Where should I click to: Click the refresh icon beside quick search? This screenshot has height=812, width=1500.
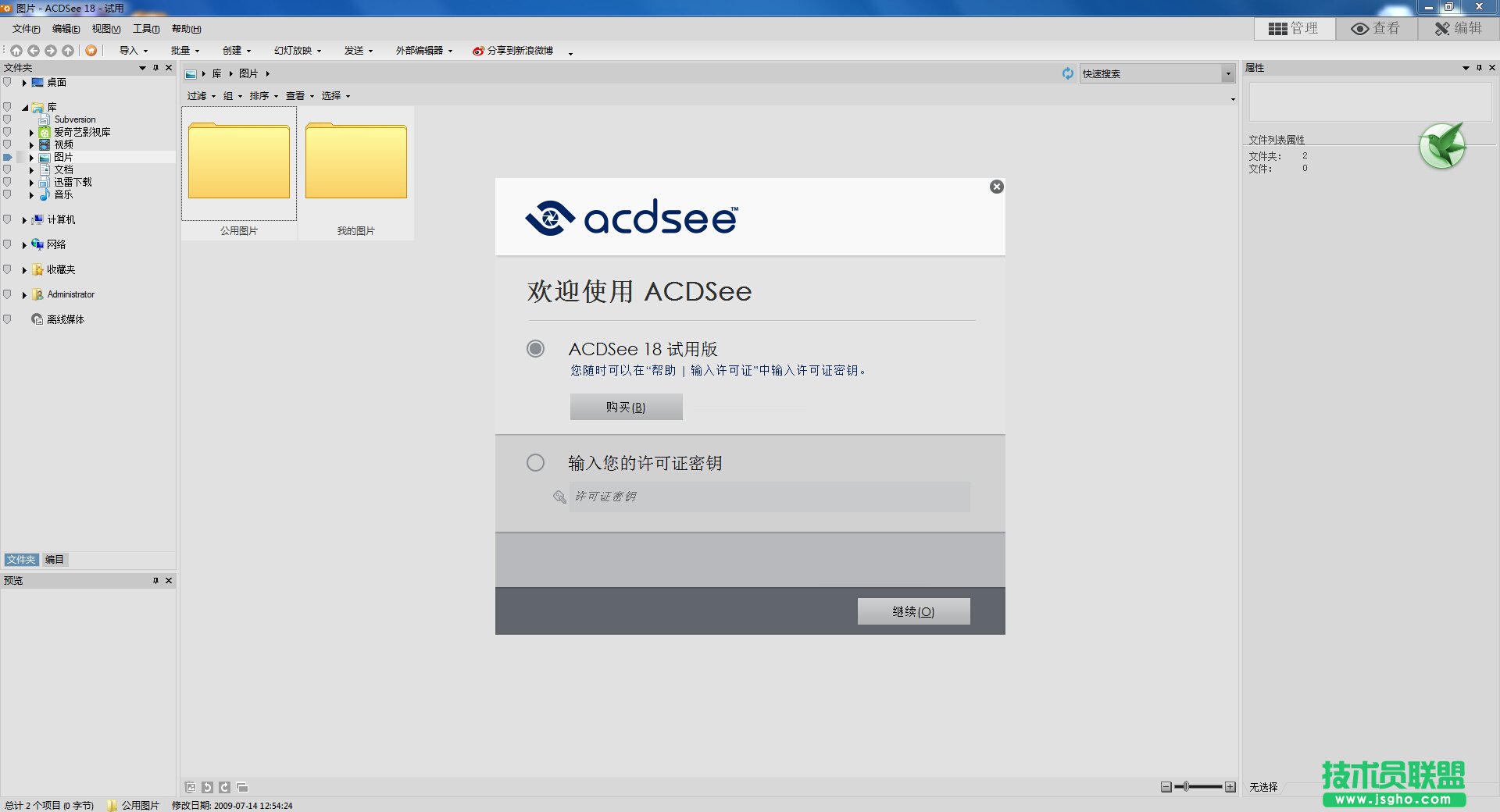pyautogui.click(x=1068, y=73)
